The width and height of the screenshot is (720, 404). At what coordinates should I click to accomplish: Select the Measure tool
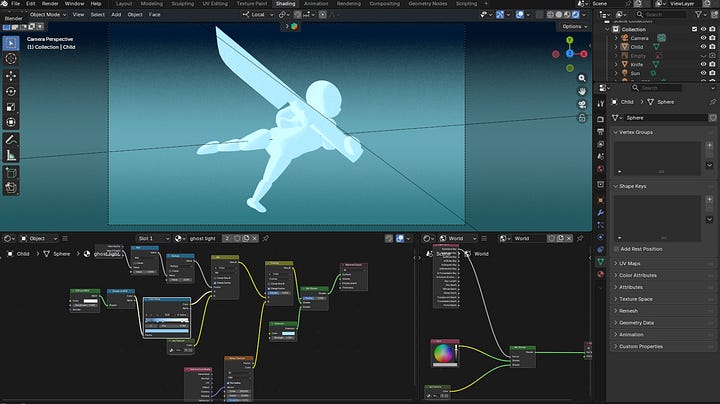coord(11,155)
